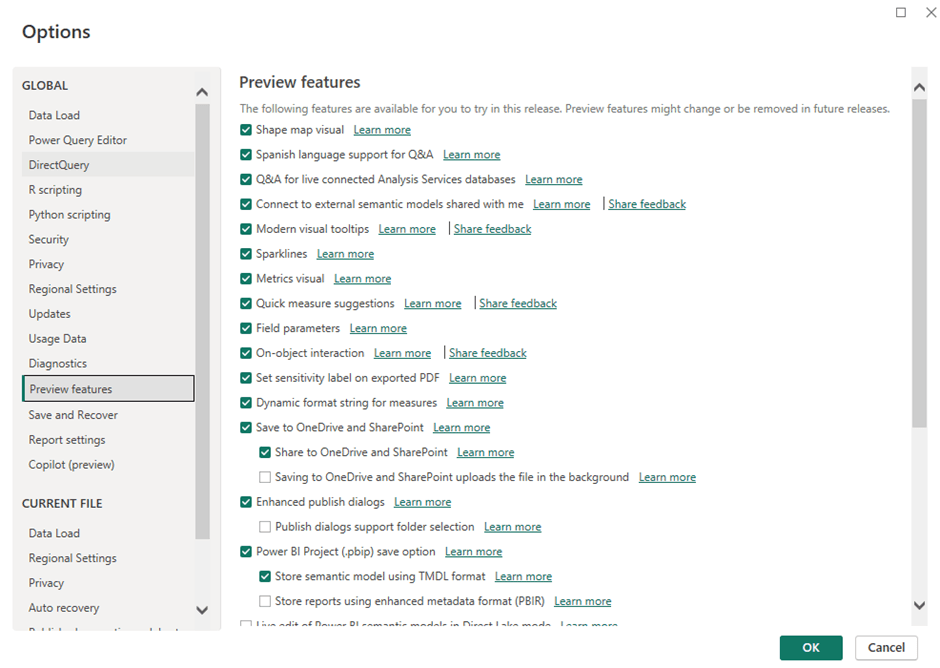940x668 pixels.
Task: Open Copilot (preview) settings
Action: pyautogui.click(x=108, y=465)
